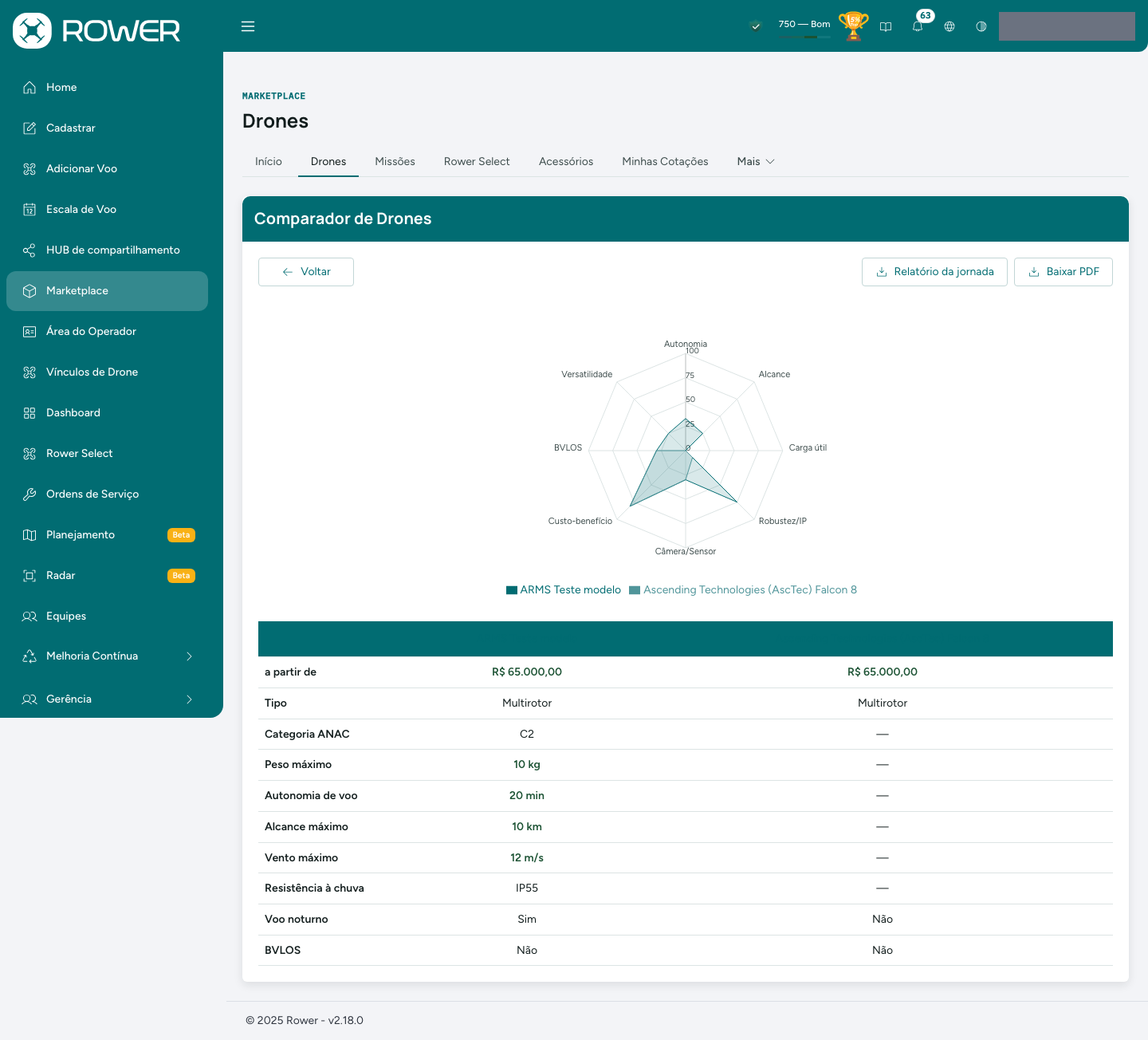1148x1040 pixels.
Task: Select Adicionar Voo in the sidebar
Action: tap(107, 169)
